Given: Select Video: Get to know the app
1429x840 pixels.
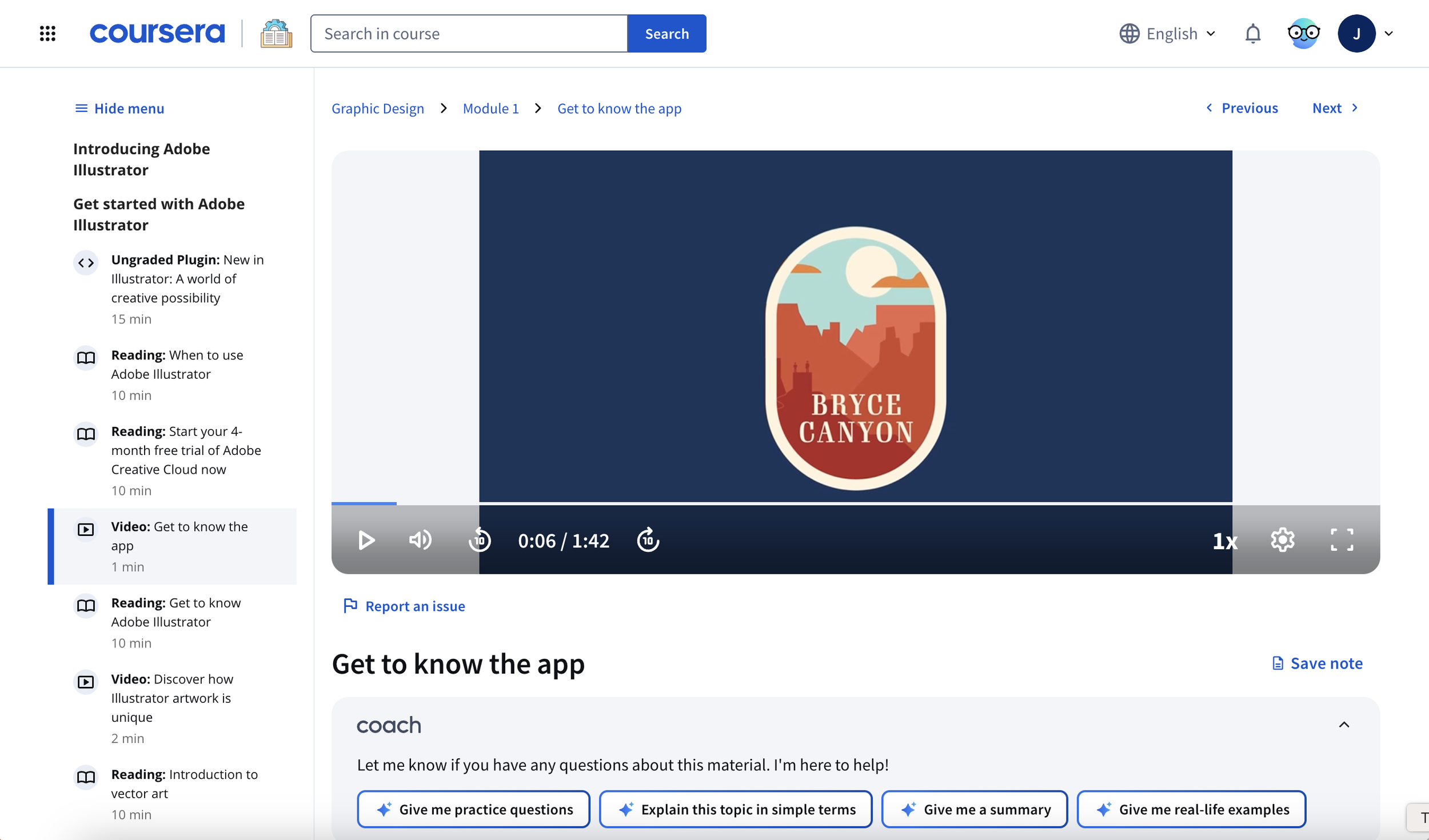Looking at the screenshot, I should [171, 546].
